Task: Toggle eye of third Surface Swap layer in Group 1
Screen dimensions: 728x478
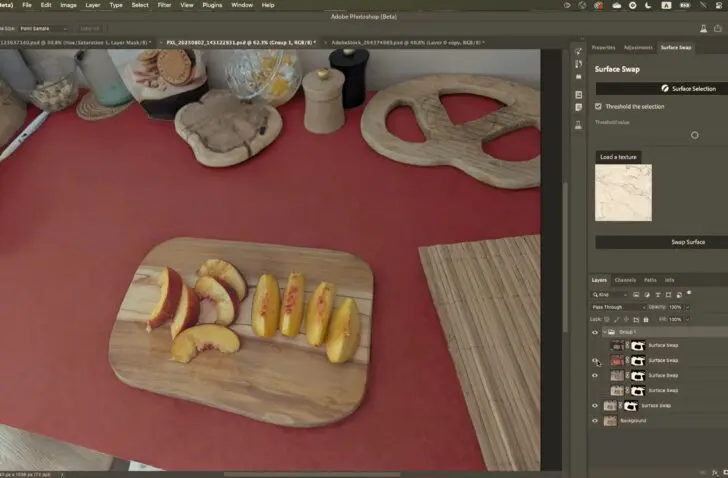Action: coord(595,375)
